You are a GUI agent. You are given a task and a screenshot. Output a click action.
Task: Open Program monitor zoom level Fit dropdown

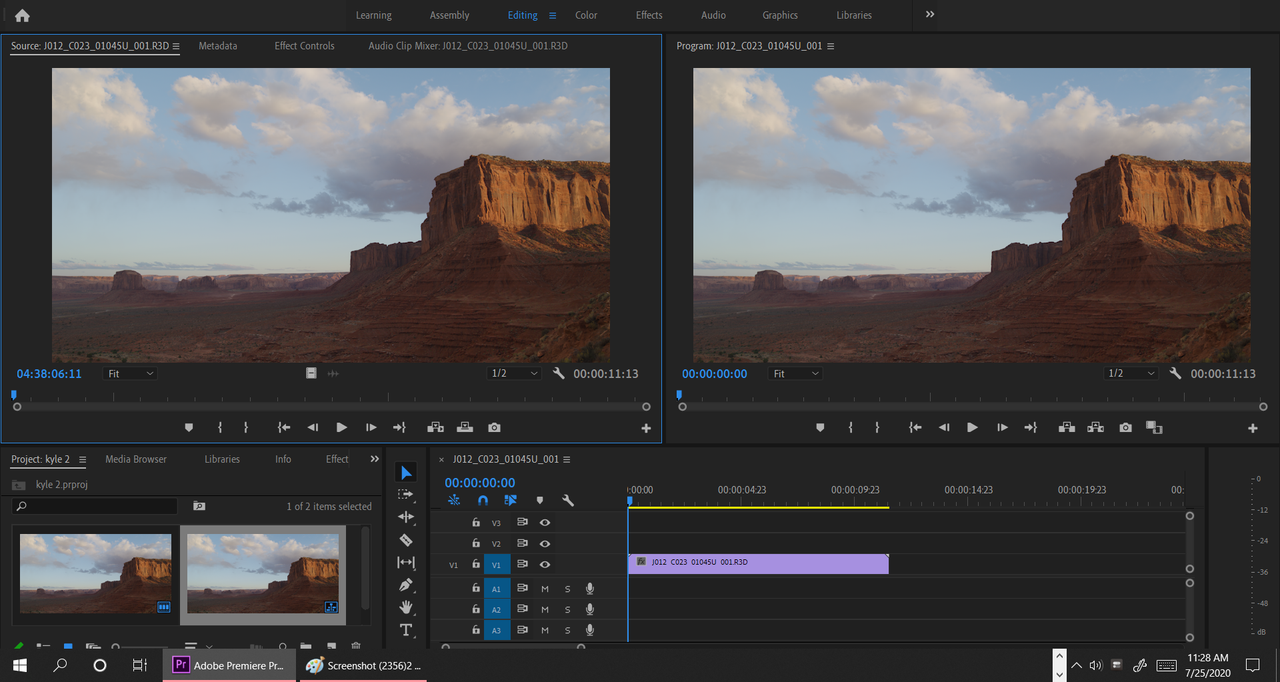795,373
